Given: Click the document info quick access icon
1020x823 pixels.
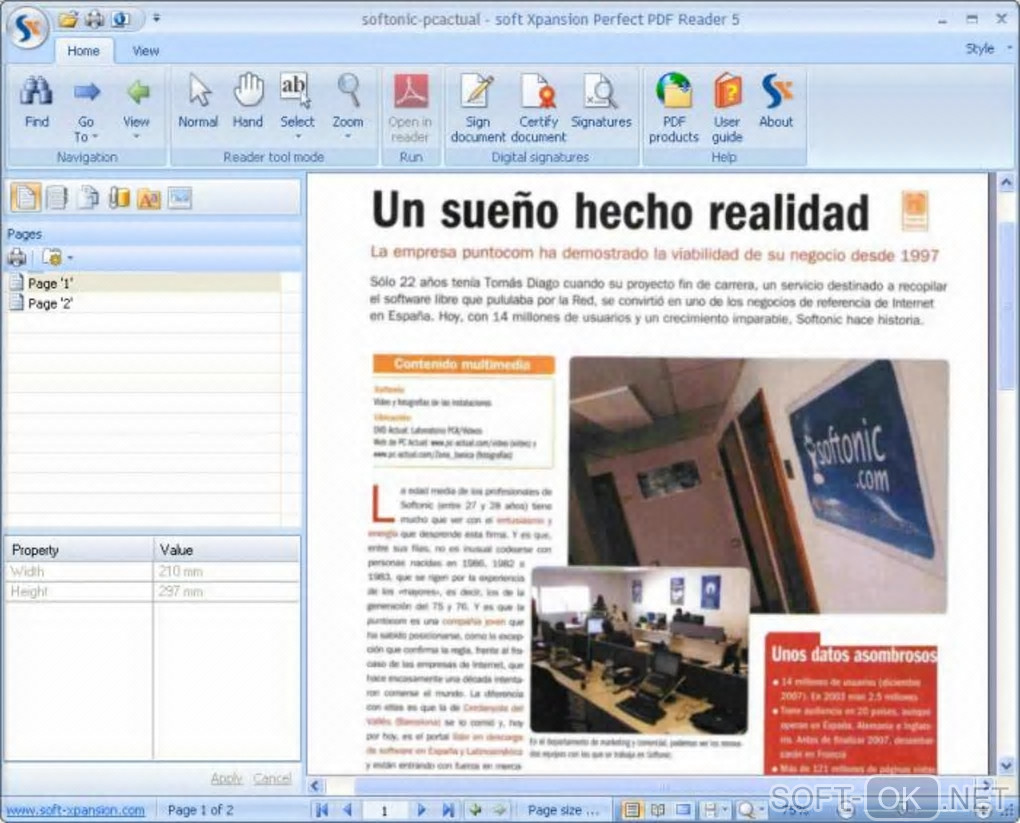Looking at the screenshot, I should tap(120, 20).
